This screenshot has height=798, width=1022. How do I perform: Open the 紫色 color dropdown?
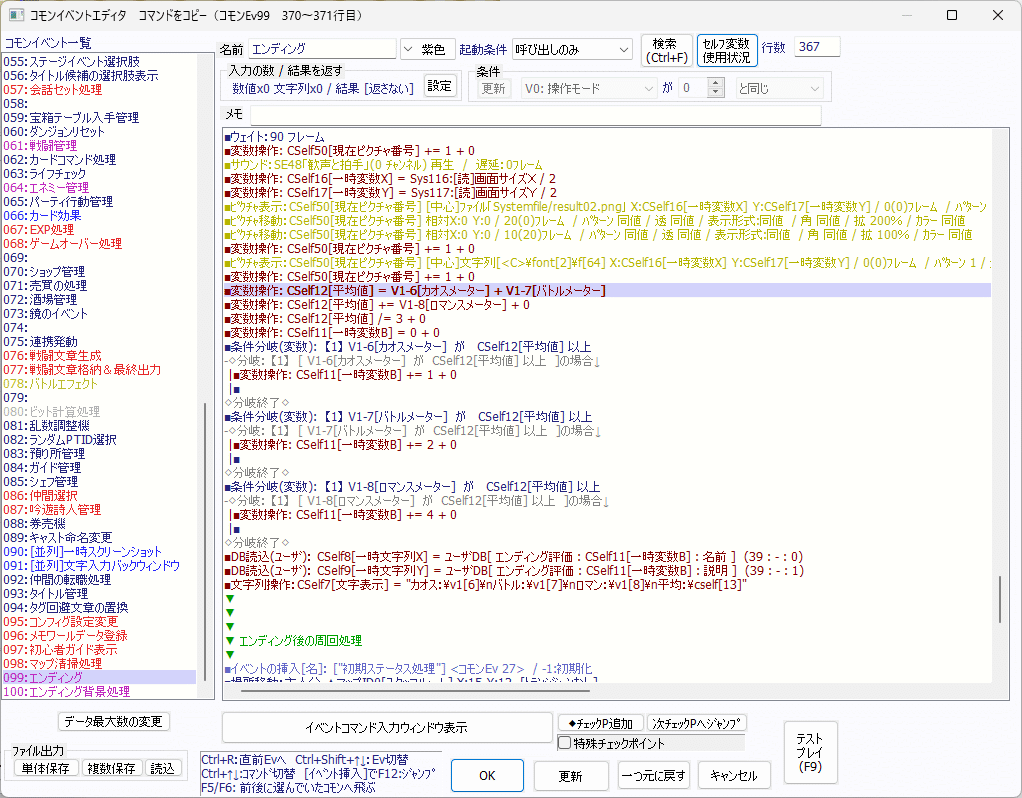click(x=426, y=49)
